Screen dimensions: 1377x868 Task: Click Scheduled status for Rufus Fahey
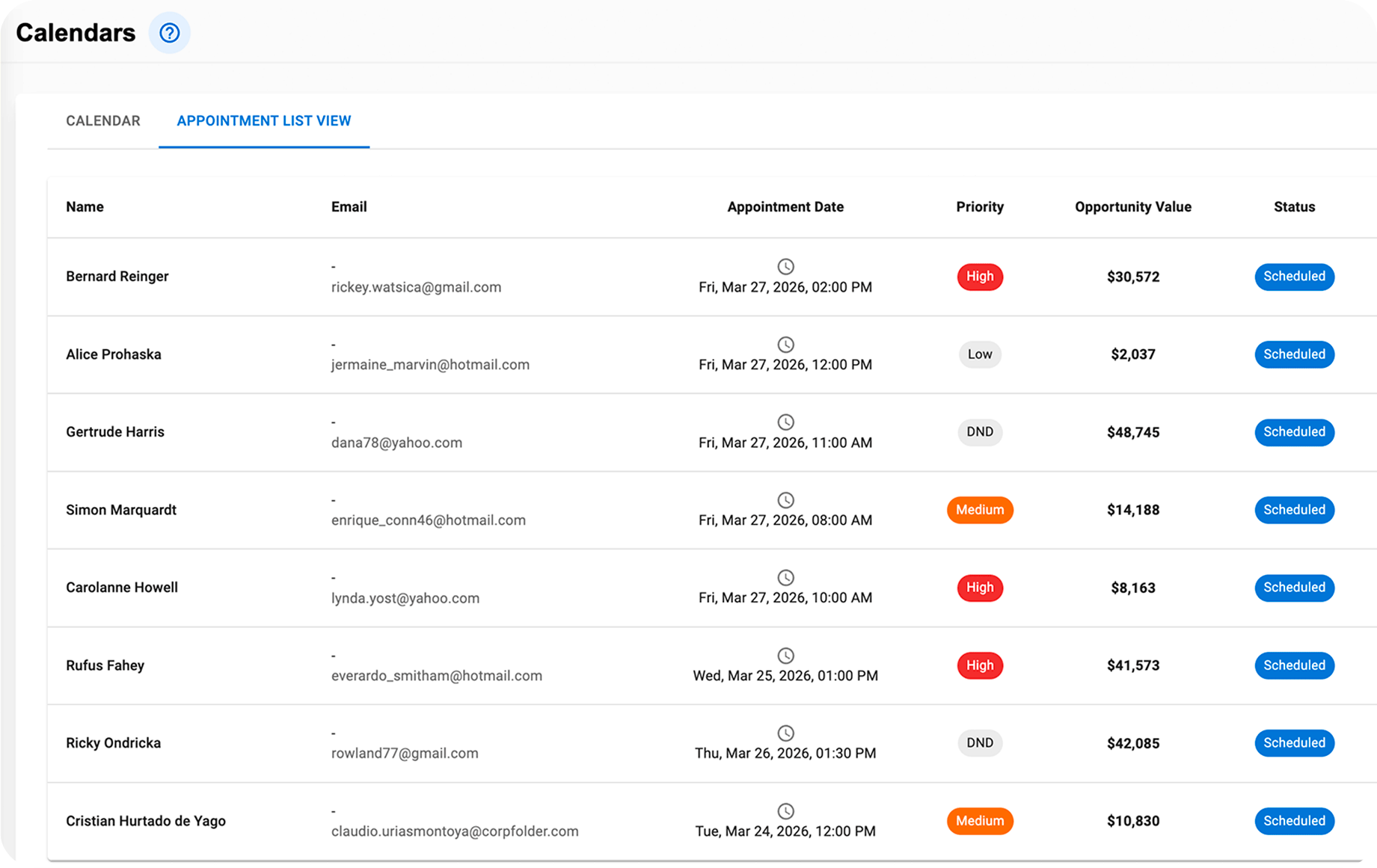(1294, 665)
